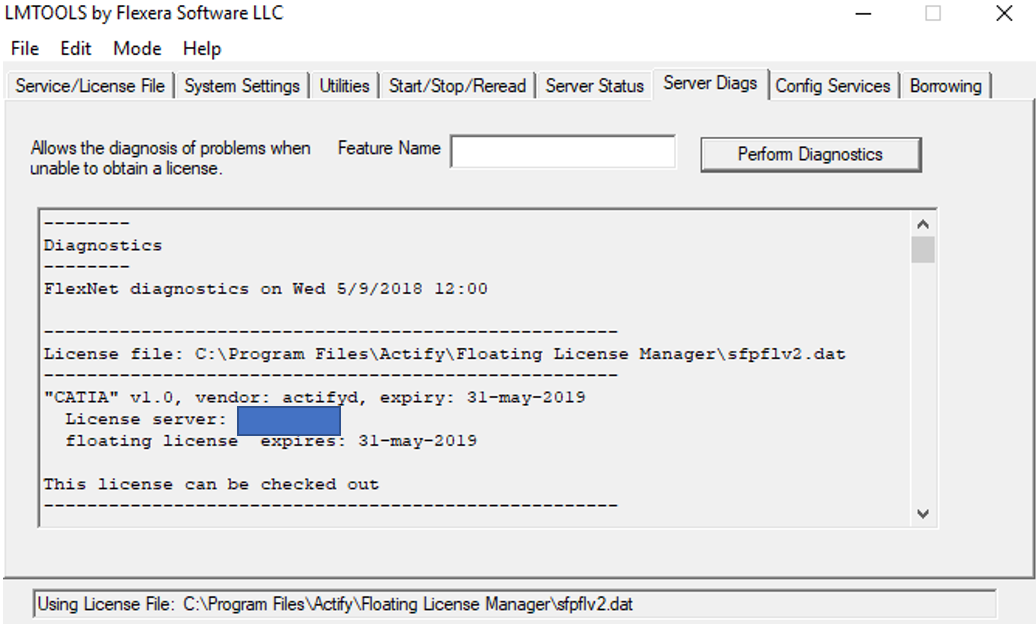Screen dimensions: 1036x624
Task: Switch to the Config Services tab
Action: [x=832, y=86]
